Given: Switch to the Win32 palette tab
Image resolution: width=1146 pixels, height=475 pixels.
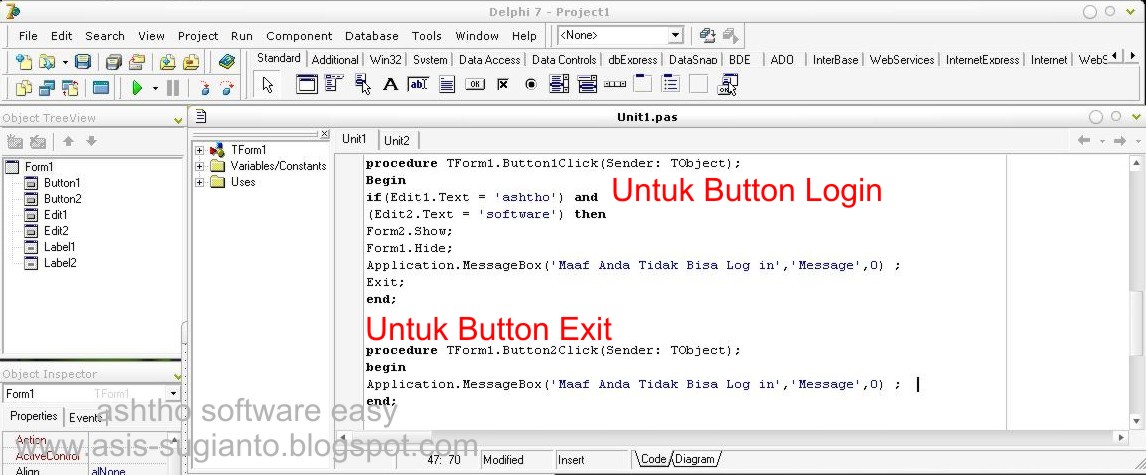Looking at the screenshot, I should pyautogui.click(x=385, y=60).
